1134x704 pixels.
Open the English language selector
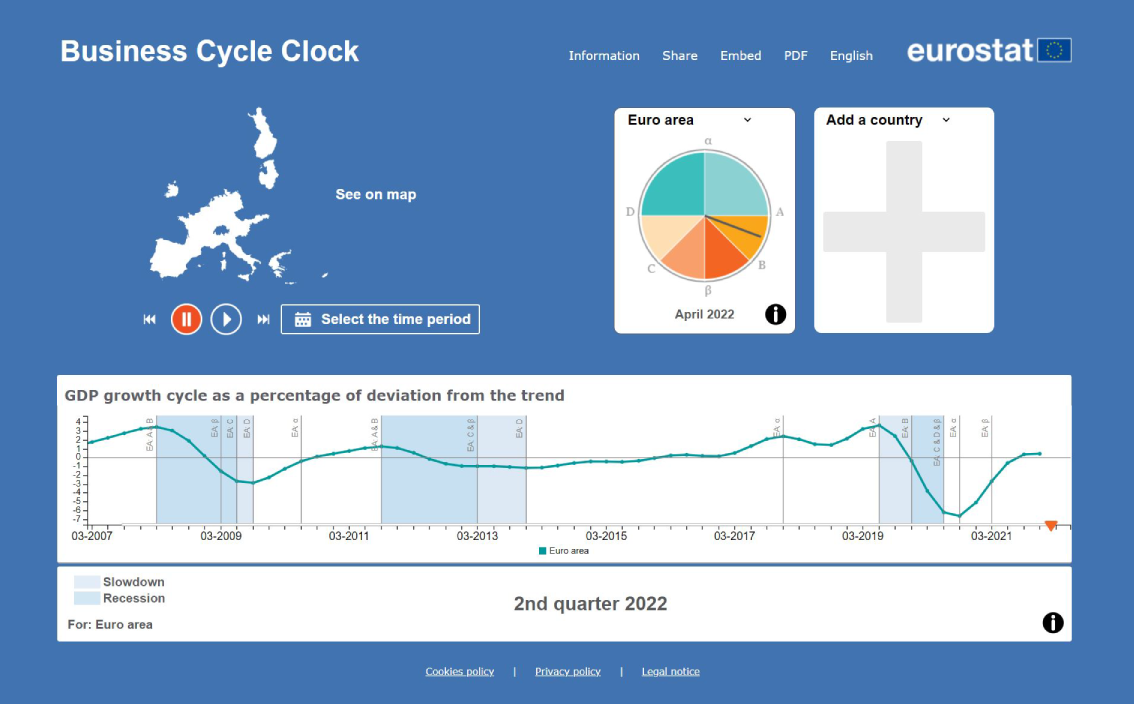[x=851, y=56]
